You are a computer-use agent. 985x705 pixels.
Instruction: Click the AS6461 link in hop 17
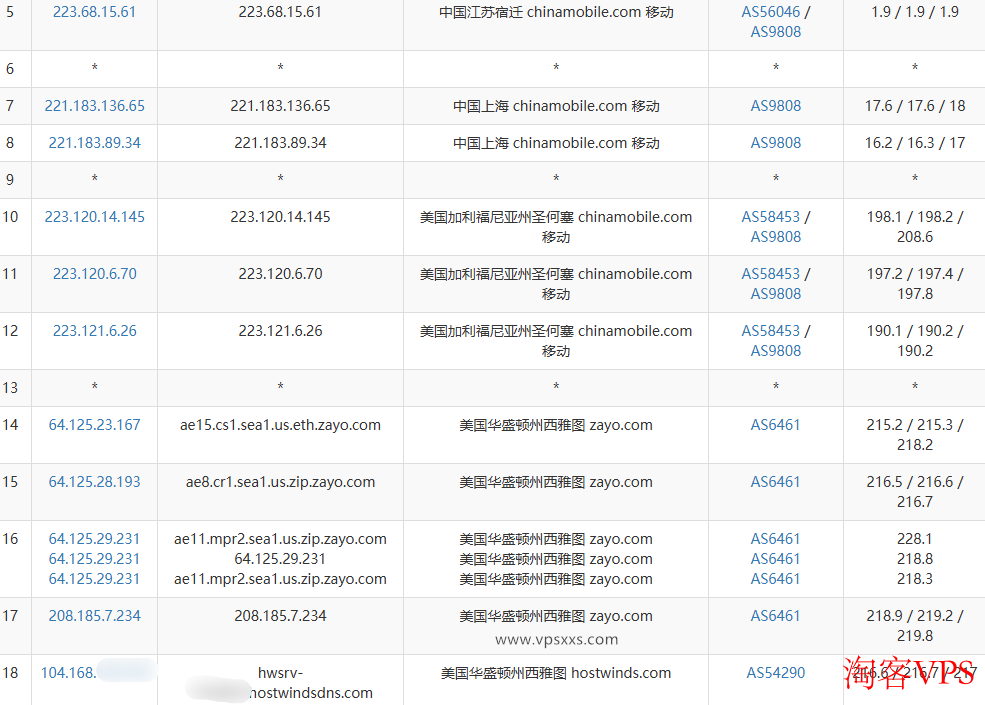click(776, 616)
